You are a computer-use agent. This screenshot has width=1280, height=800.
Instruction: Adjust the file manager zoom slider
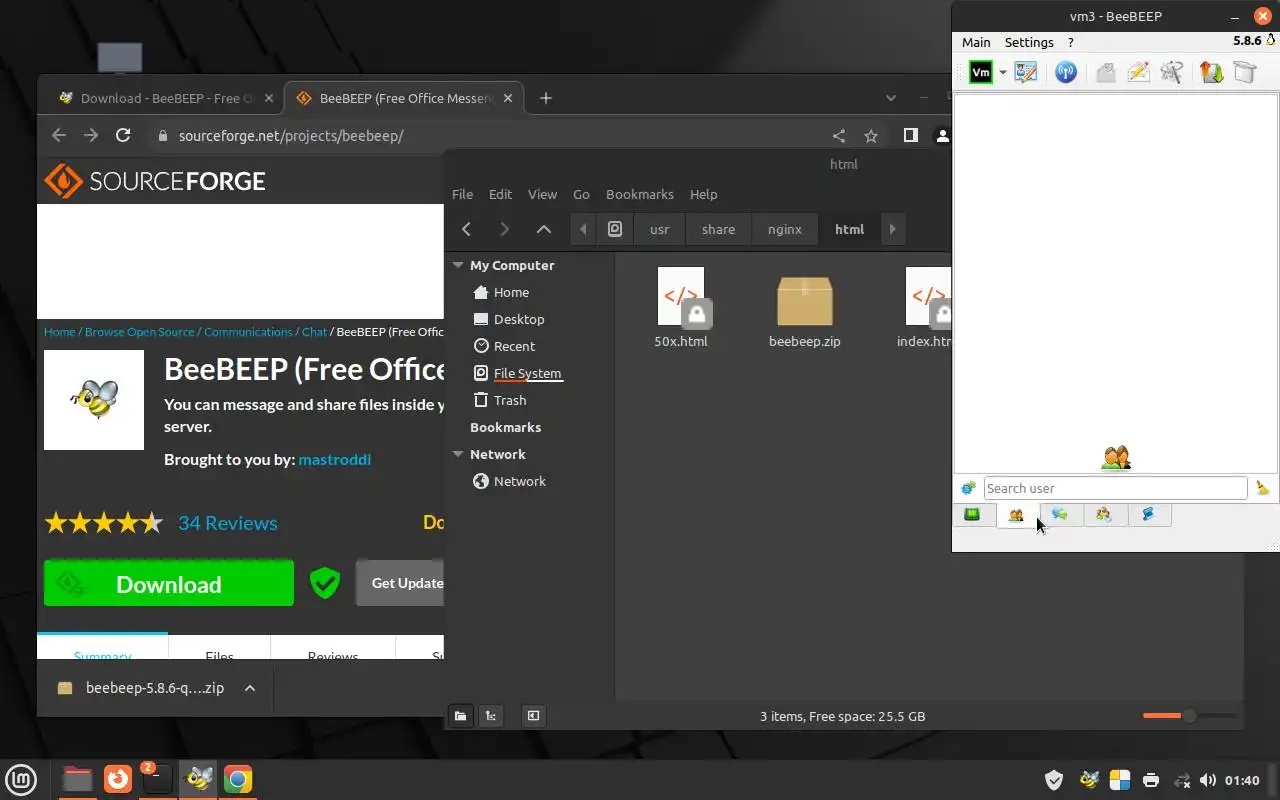[x=1189, y=716]
